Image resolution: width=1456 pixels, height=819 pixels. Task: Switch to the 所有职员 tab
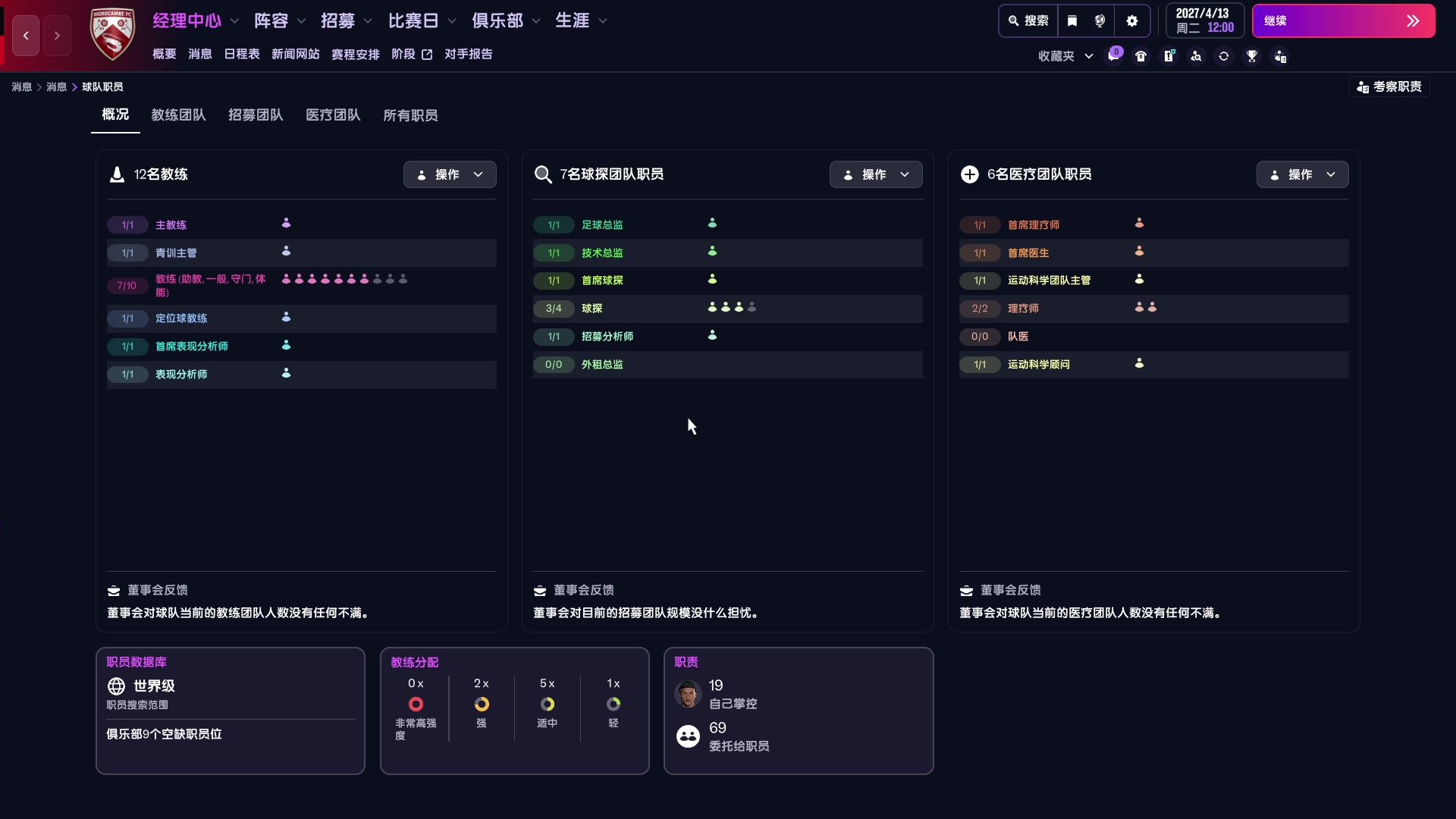tap(411, 115)
